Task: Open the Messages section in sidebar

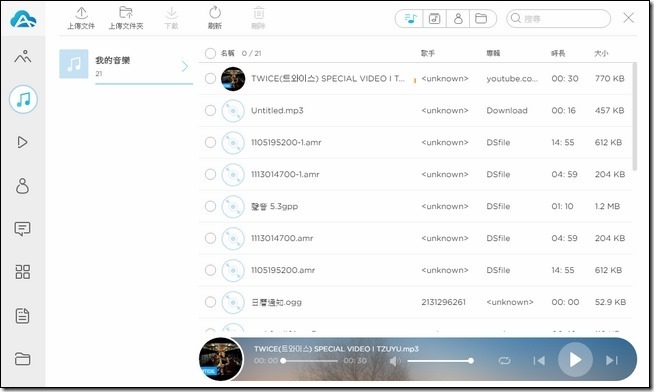Action: tap(23, 229)
